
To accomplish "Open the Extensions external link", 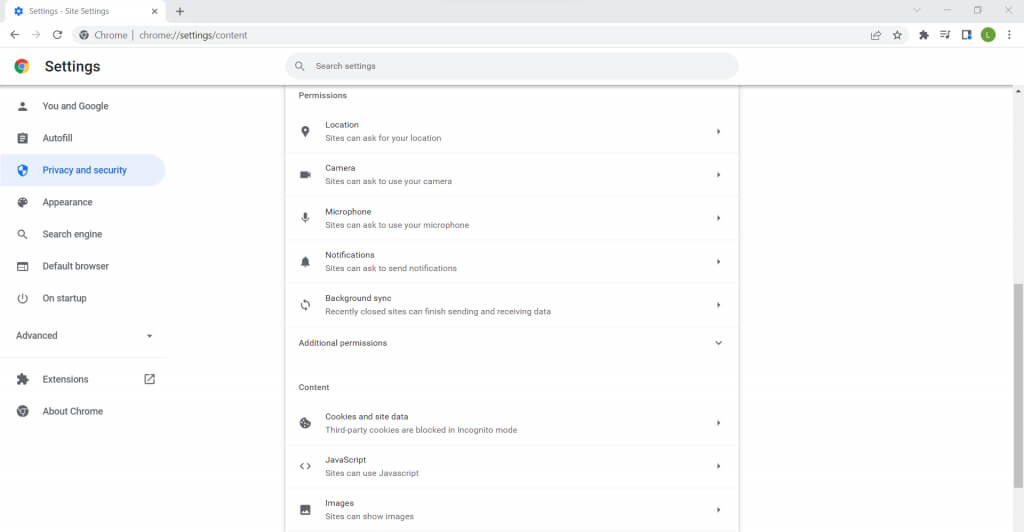I will pos(149,379).
